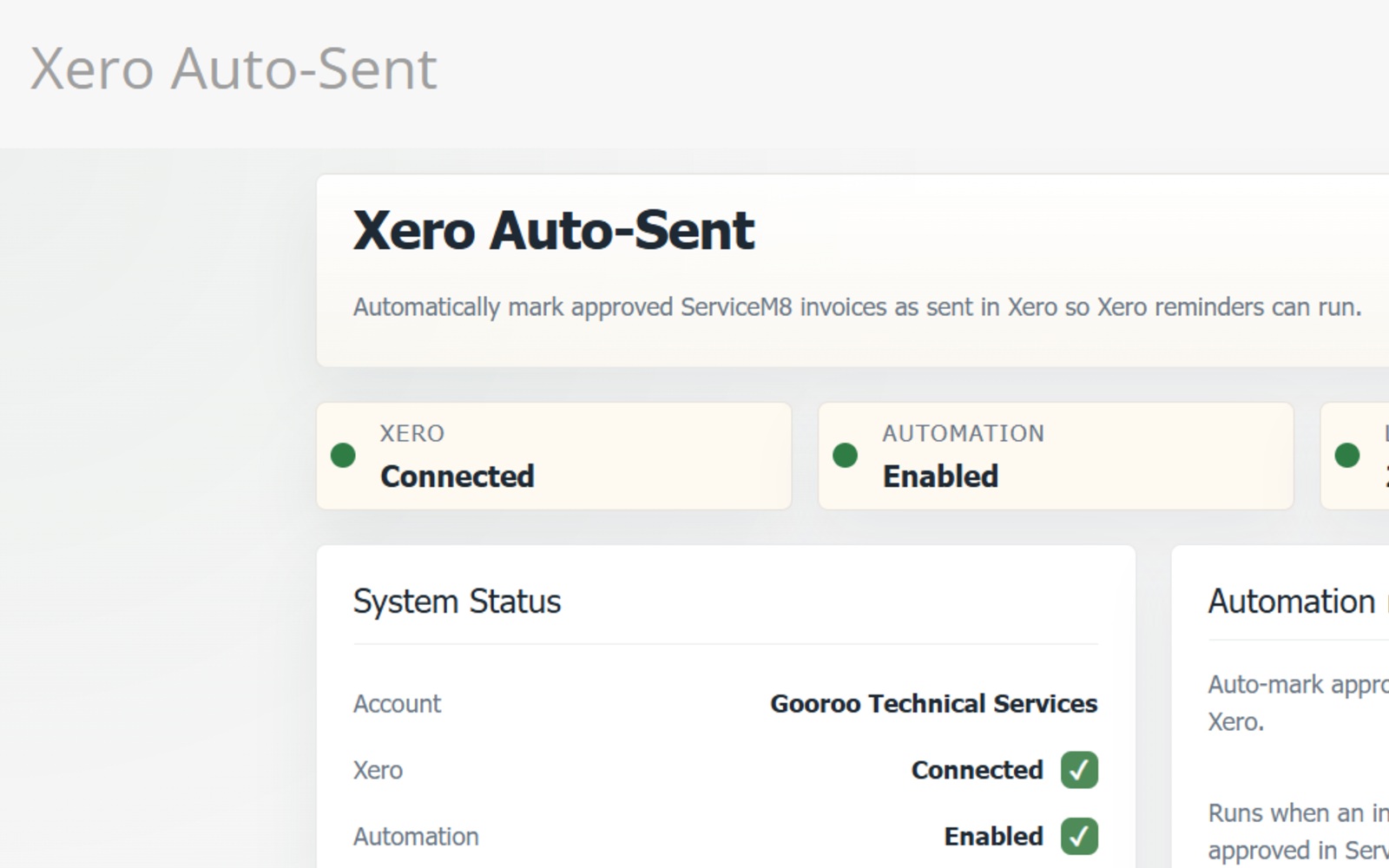Click the green dot on the AUTOMATION card

click(845, 455)
